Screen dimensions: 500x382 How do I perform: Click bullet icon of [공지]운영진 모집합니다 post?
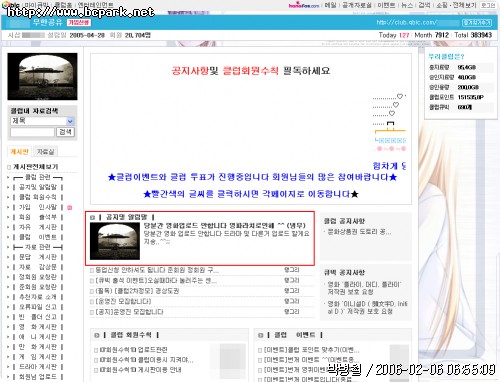tap(92, 312)
